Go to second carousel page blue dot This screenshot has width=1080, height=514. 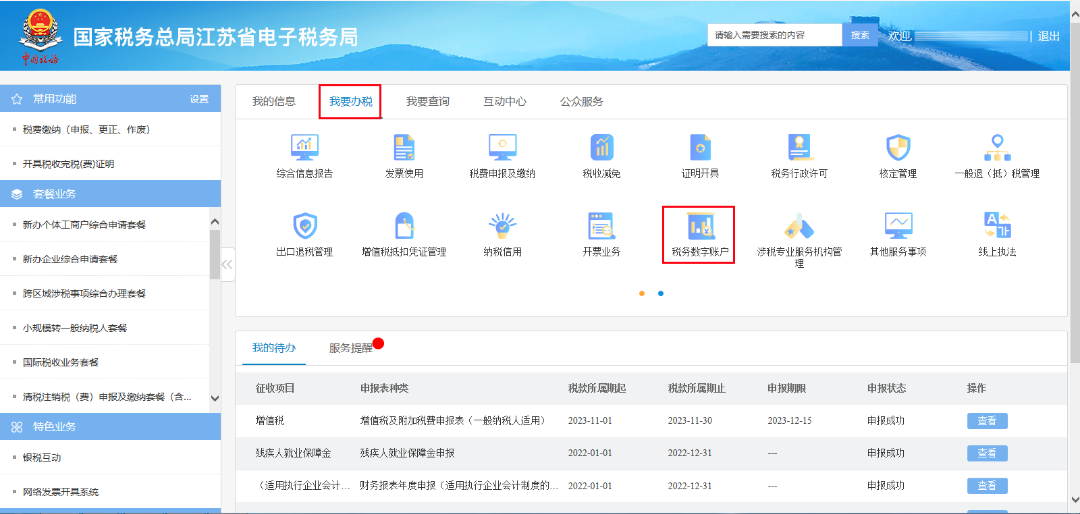point(661,294)
